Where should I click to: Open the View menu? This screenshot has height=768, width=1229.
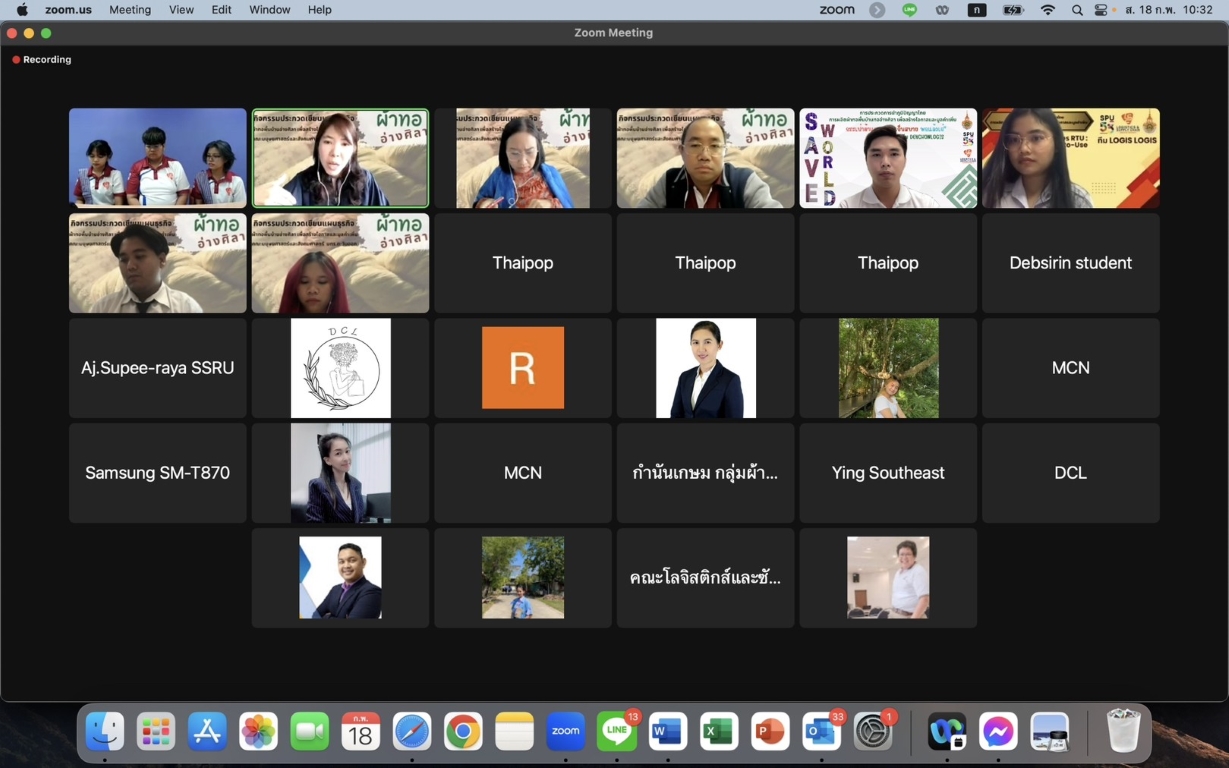click(x=181, y=10)
